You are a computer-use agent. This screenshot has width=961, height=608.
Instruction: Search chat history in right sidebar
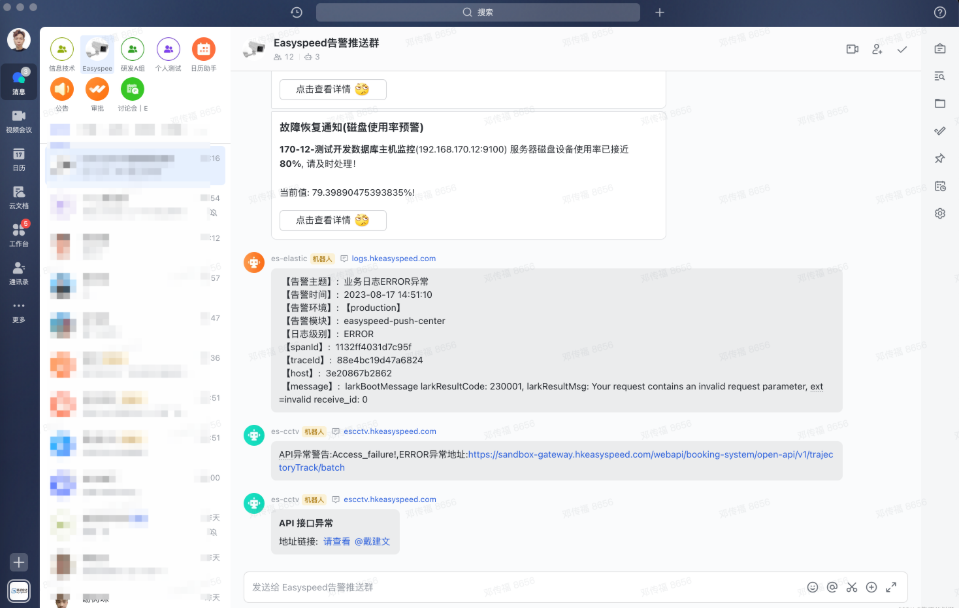(940, 76)
